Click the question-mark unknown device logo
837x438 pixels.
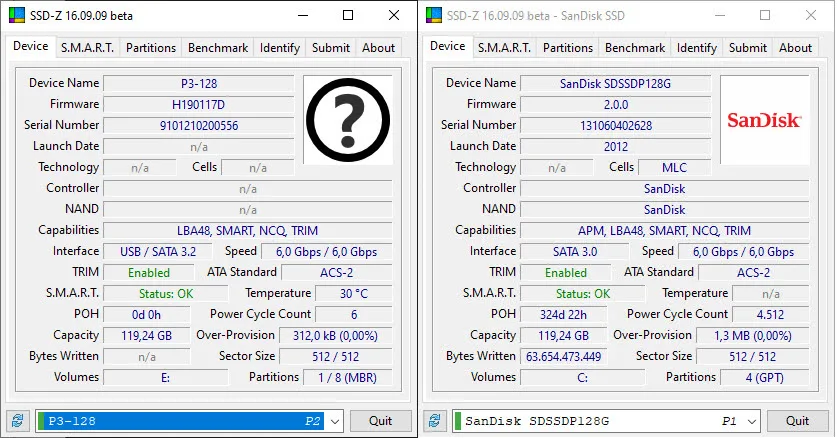(x=348, y=120)
